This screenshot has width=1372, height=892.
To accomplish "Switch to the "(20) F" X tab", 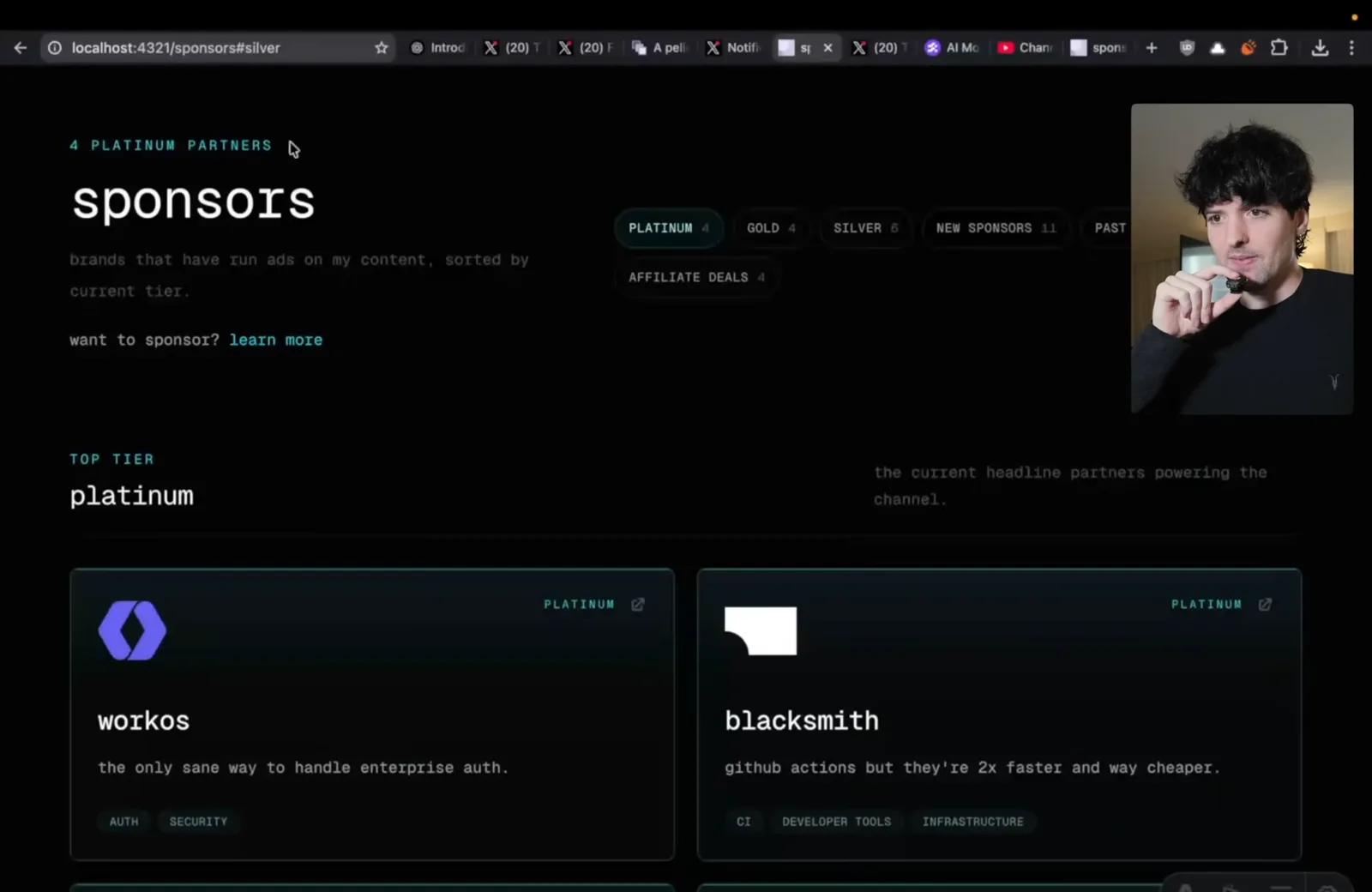I will [x=587, y=48].
